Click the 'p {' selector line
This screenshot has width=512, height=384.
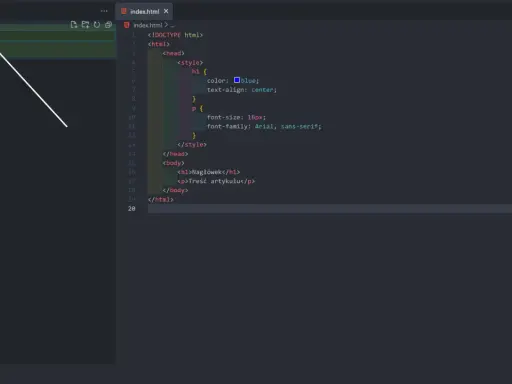pos(197,108)
